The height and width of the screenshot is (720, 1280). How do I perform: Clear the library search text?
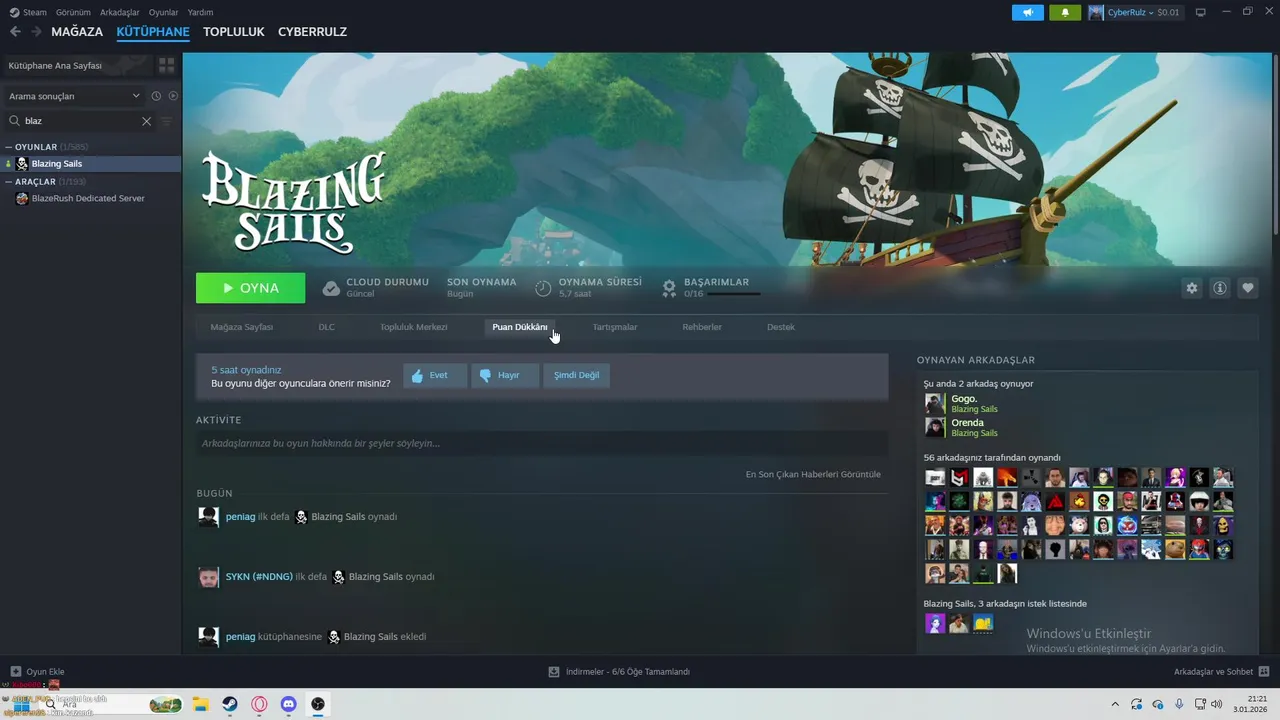(146, 121)
